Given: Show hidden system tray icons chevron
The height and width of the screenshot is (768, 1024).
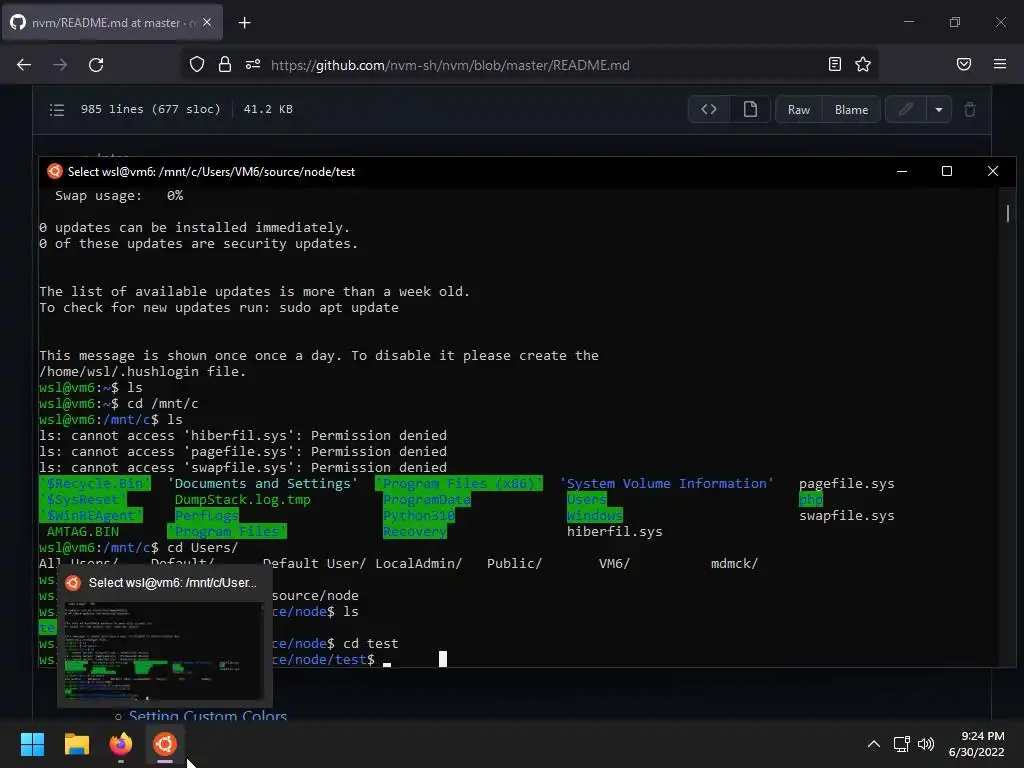Looking at the screenshot, I should click(873, 744).
